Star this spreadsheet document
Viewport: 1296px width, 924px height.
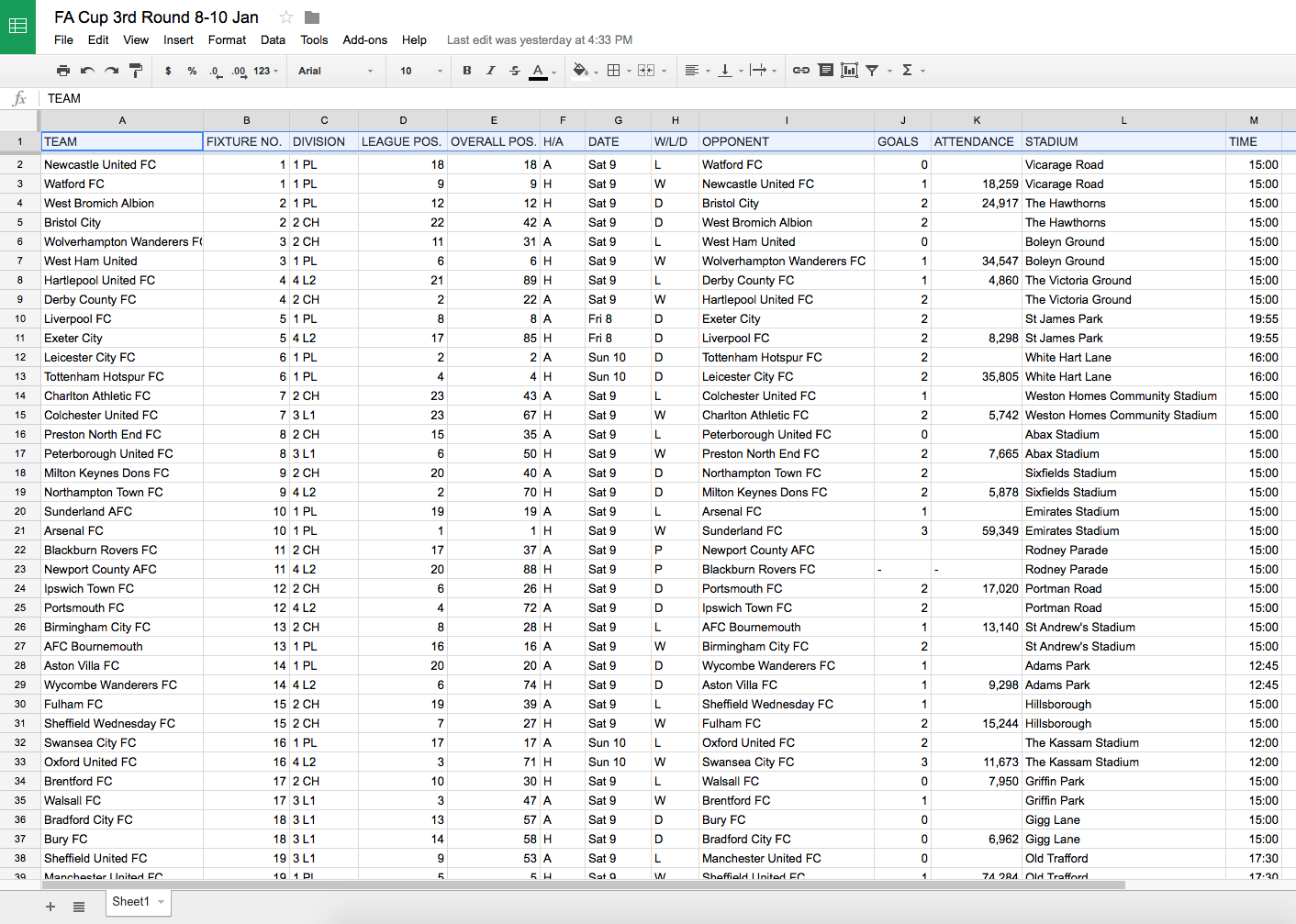coord(286,17)
